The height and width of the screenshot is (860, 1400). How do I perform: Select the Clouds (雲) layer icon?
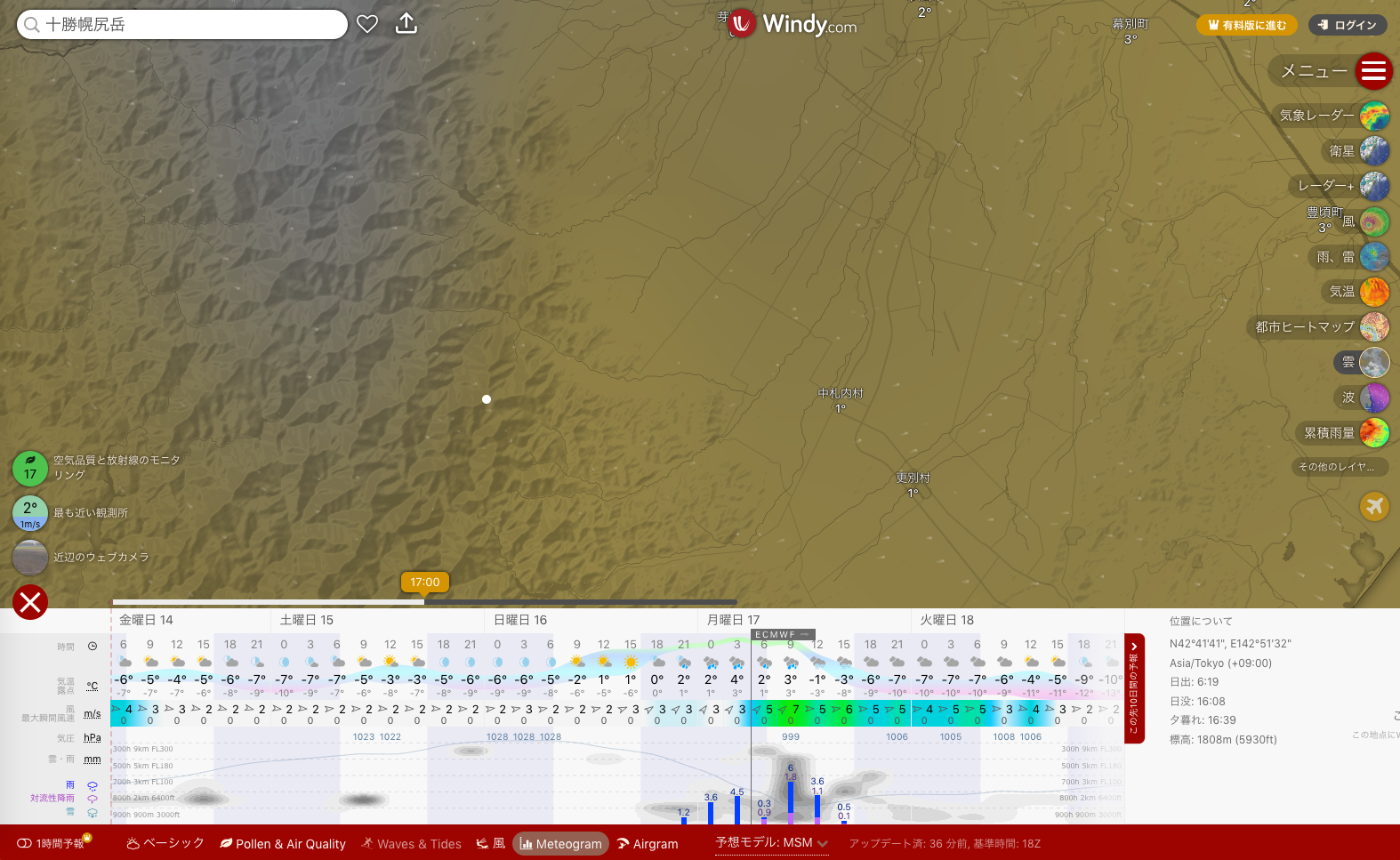tap(1374, 362)
